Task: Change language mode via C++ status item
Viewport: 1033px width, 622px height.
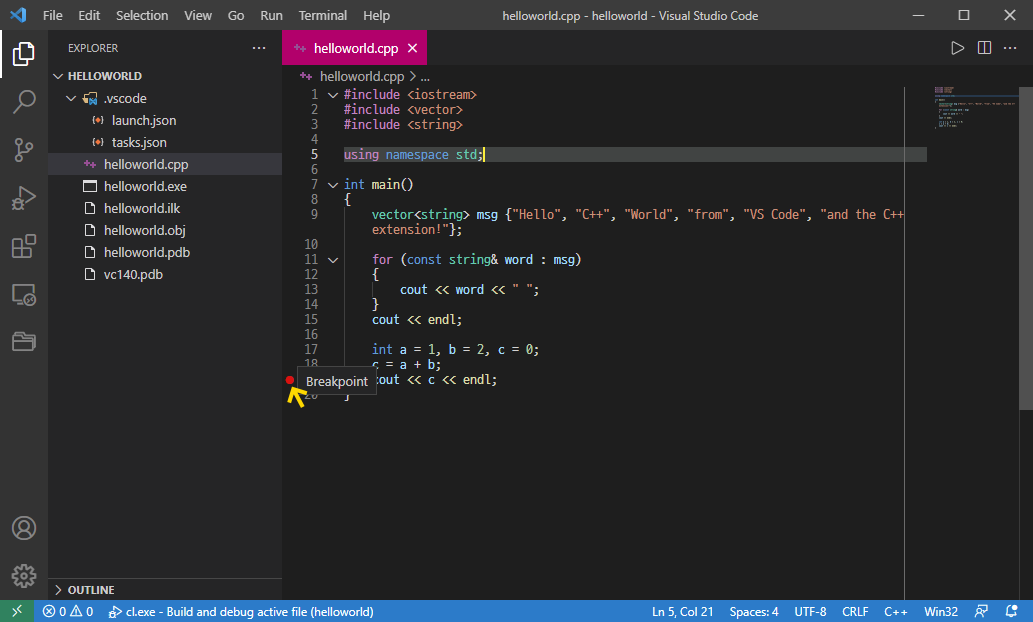Action: pos(895,611)
